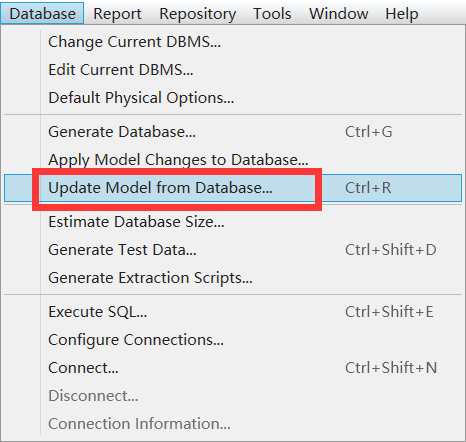Select Change Current DBMS menu entry
Viewport: 466px width, 442px height.
point(233,42)
